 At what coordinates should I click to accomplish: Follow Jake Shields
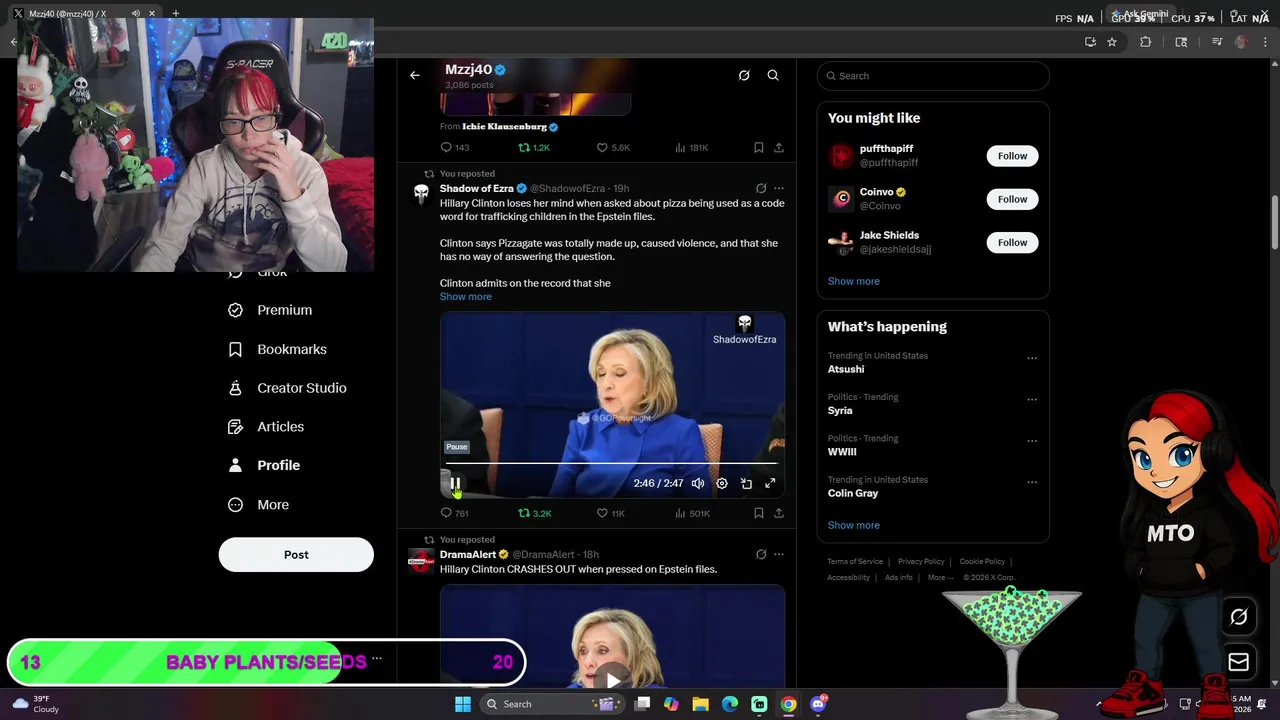[x=1012, y=242]
